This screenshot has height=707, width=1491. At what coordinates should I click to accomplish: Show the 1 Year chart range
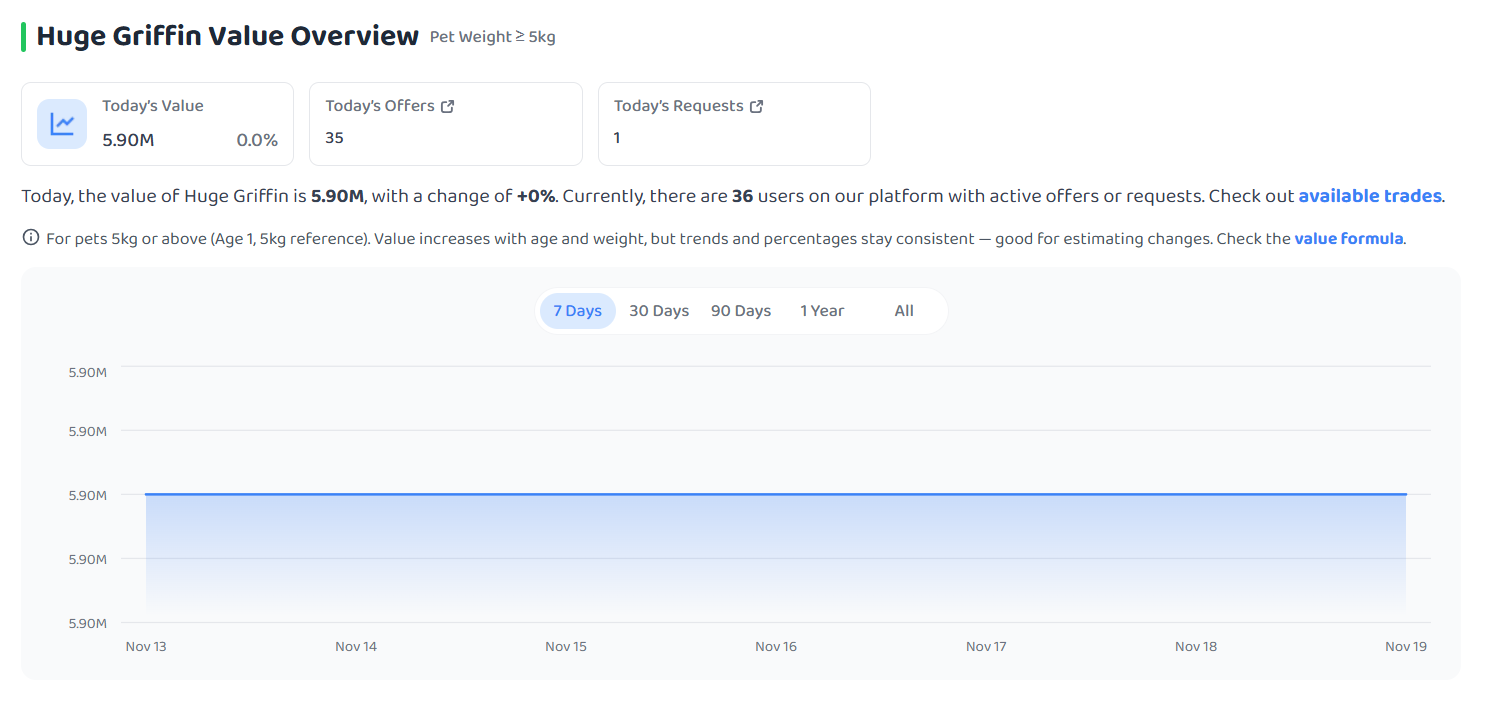[822, 311]
